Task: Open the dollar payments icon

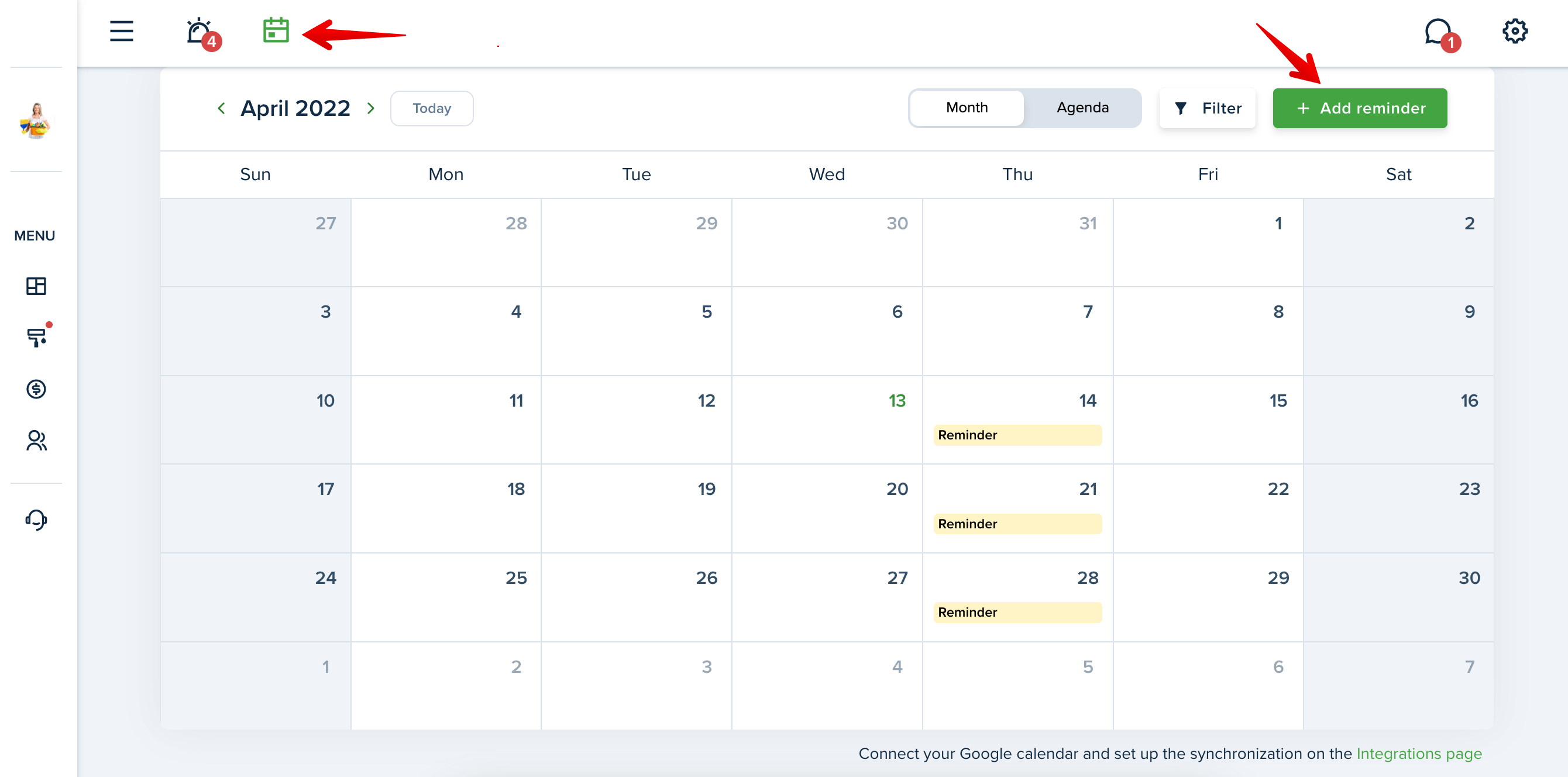Action: [x=36, y=388]
